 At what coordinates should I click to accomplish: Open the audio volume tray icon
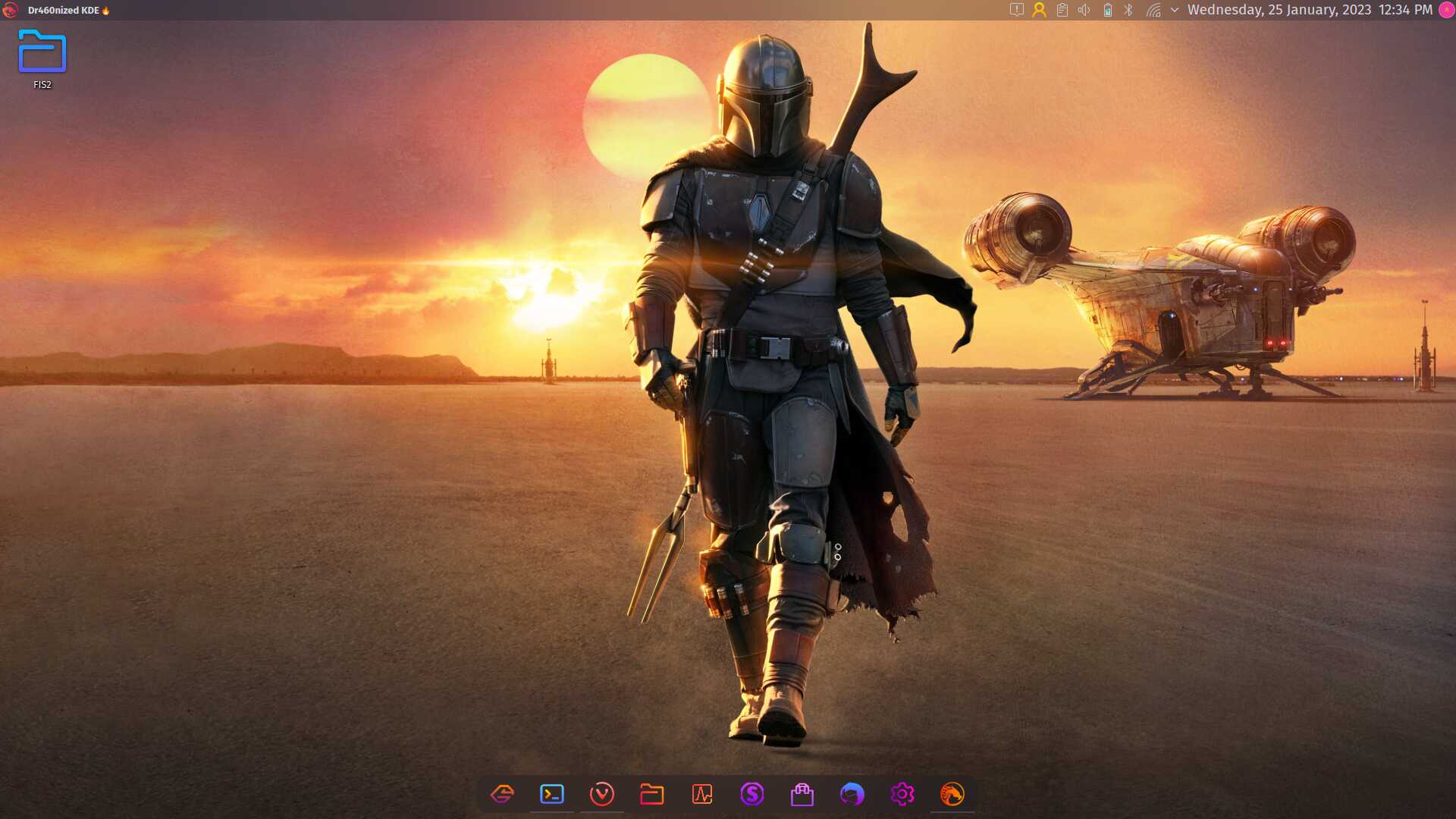(x=1084, y=10)
